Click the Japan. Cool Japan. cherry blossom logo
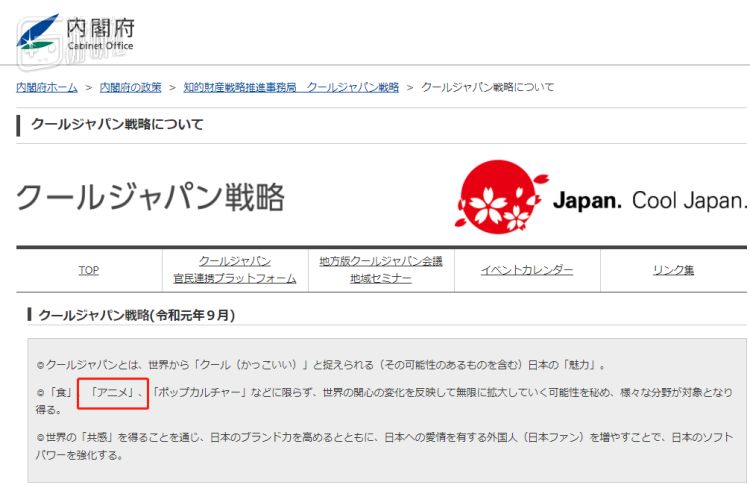Image resolution: width=750 pixels, height=485 pixels. pos(600,197)
